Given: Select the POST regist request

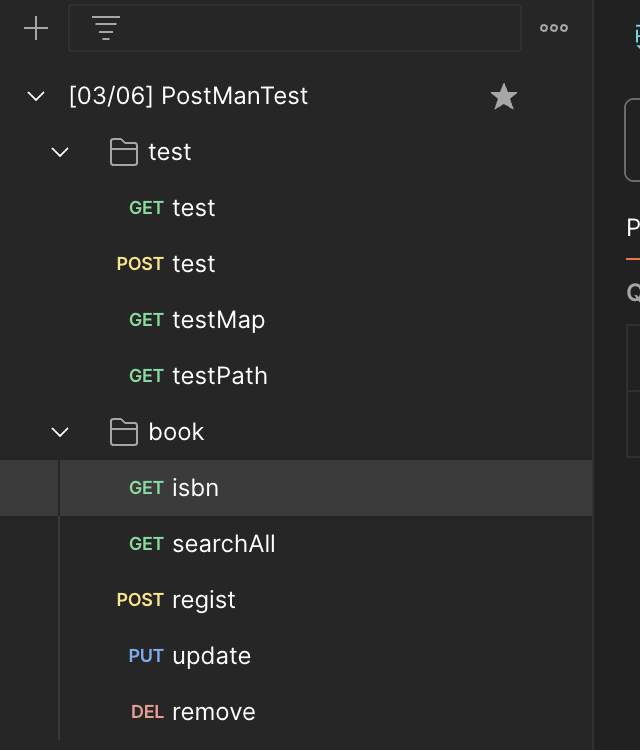Looking at the screenshot, I should coord(204,600).
